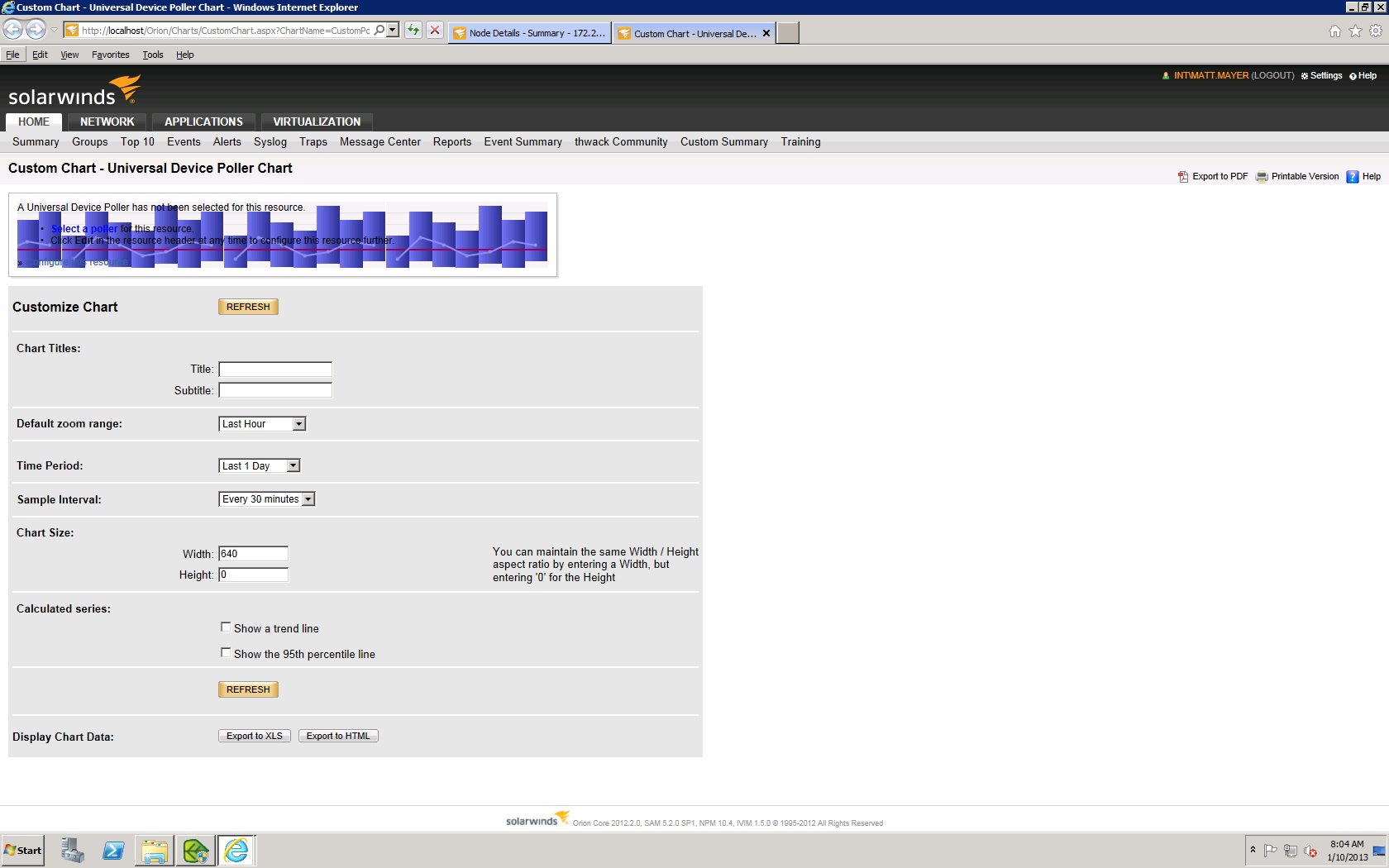Click the Select a poller link

tap(84, 229)
